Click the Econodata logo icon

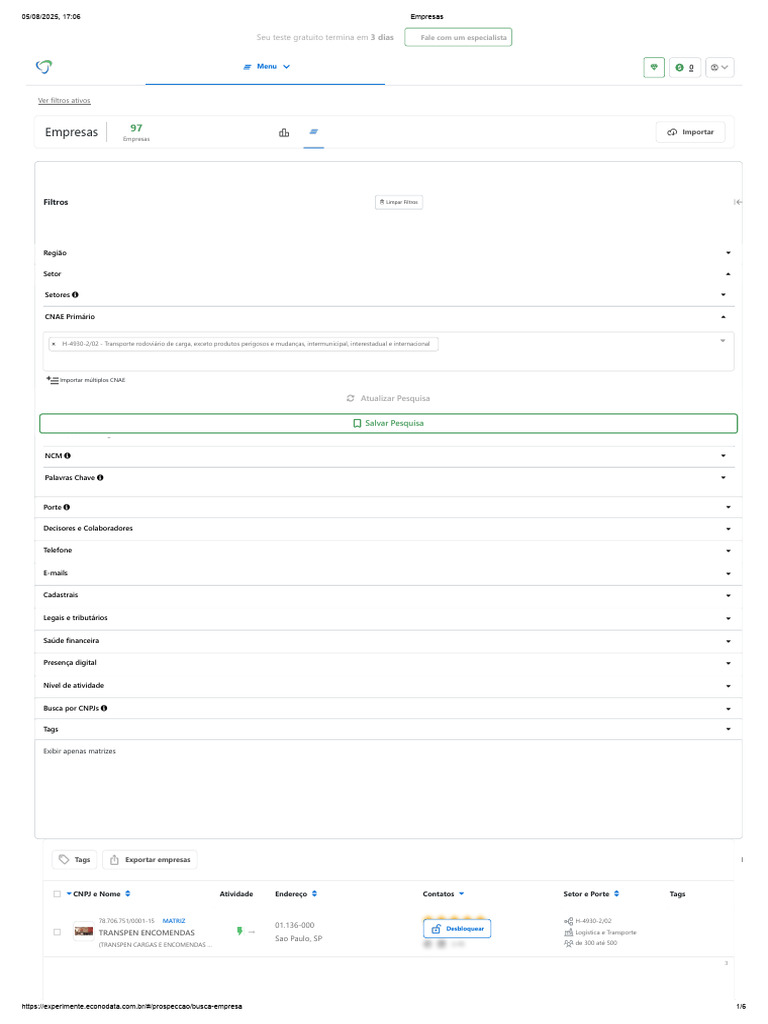tap(43, 67)
